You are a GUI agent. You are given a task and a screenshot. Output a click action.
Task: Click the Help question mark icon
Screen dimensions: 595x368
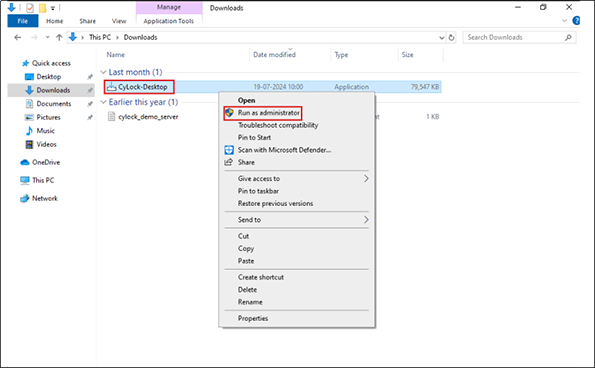pos(576,20)
